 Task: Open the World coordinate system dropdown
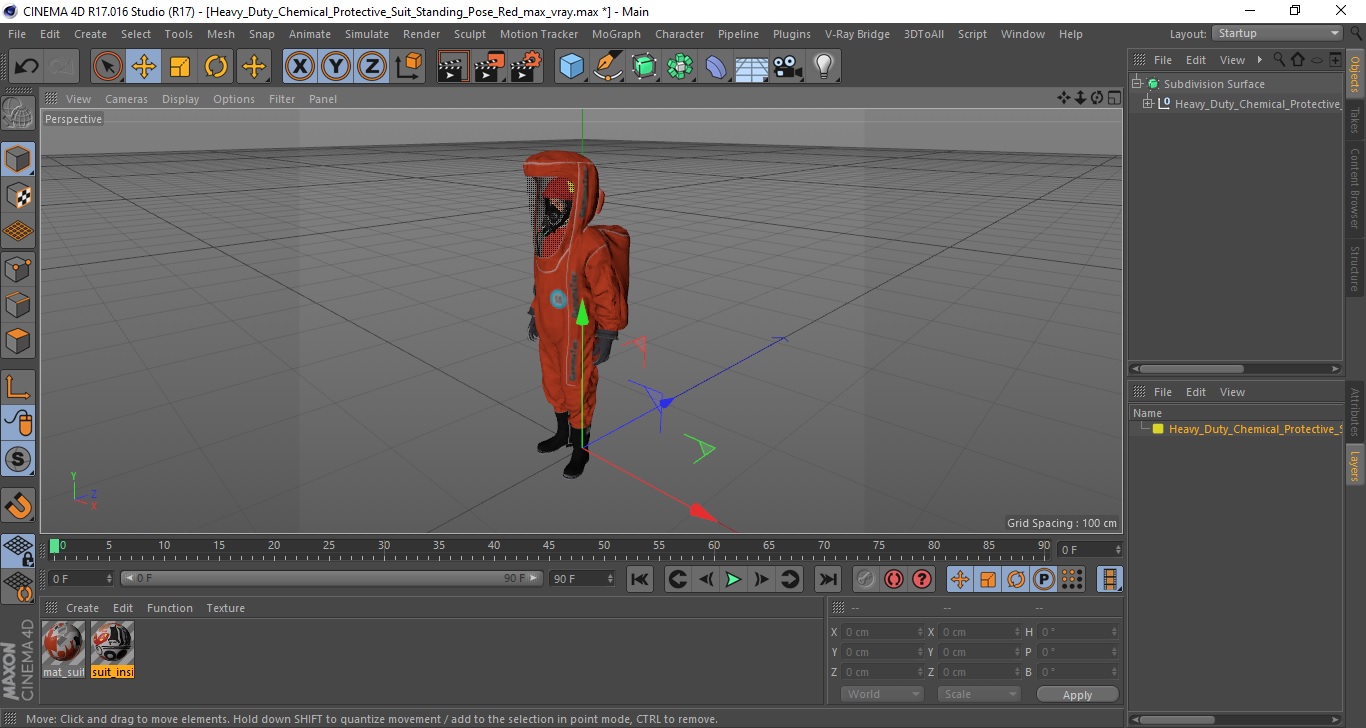(x=882, y=694)
